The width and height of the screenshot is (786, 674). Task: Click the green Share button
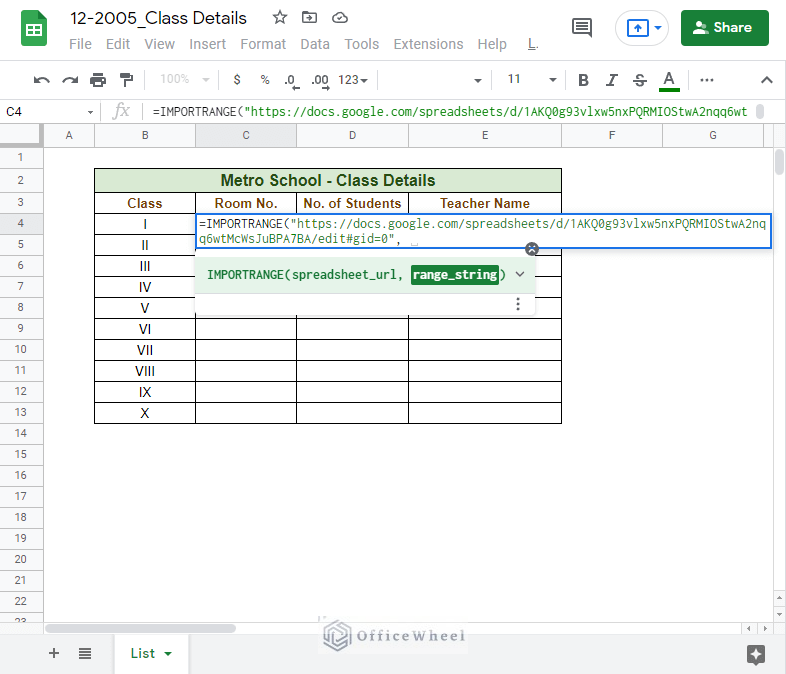[x=724, y=28]
